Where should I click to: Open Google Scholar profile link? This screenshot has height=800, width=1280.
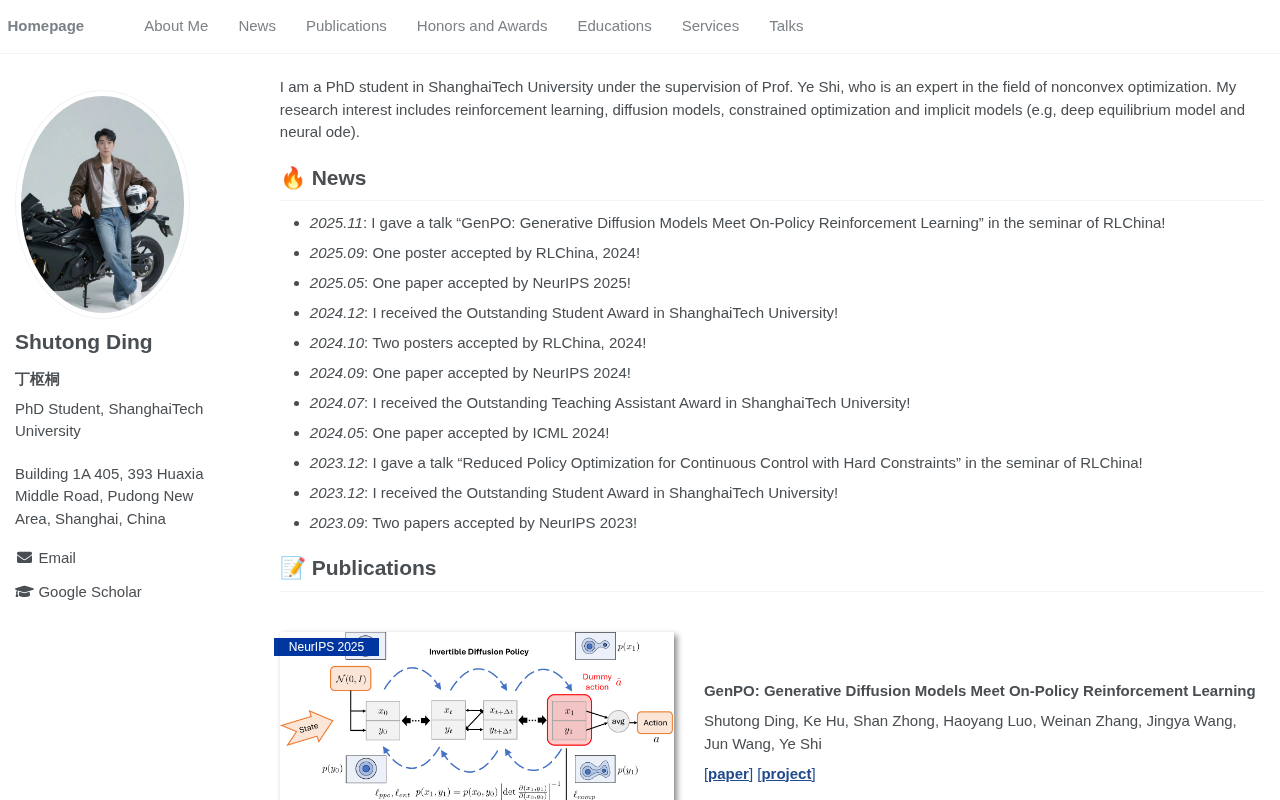(90, 592)
